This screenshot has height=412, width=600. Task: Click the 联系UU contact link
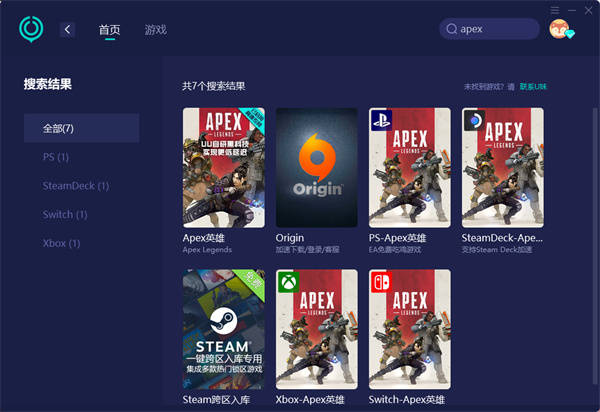coord(533,87)
